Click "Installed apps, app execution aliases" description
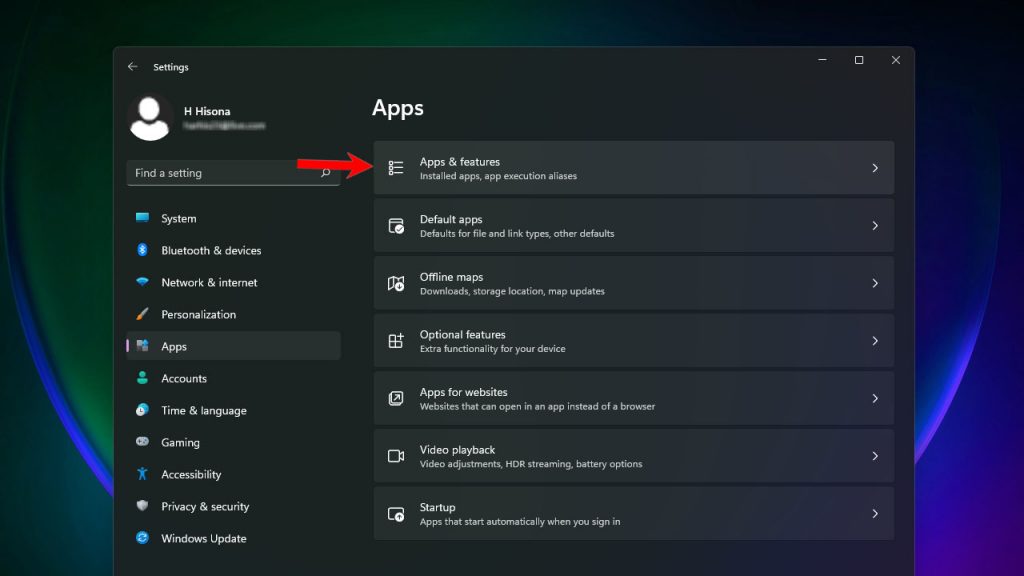Viewport: 1024px width, 576px height. (498, 176)
